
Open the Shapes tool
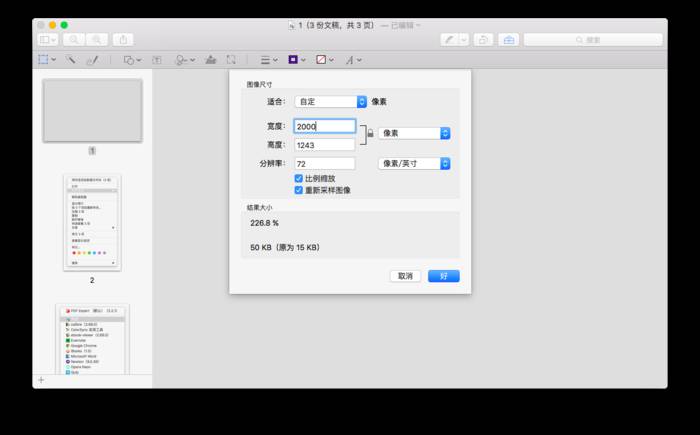click(x=129, y=60)
